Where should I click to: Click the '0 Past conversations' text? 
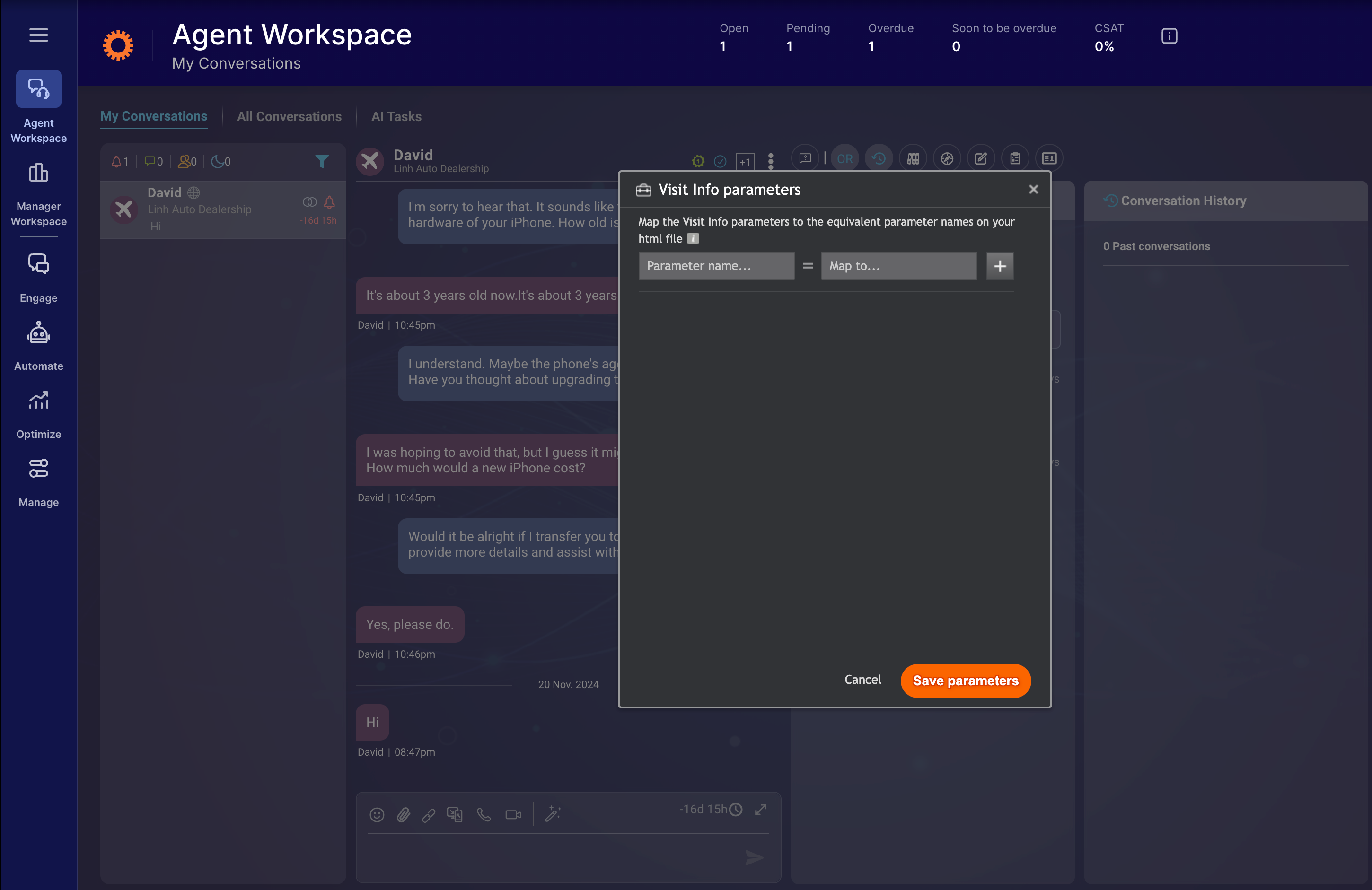1156,246
